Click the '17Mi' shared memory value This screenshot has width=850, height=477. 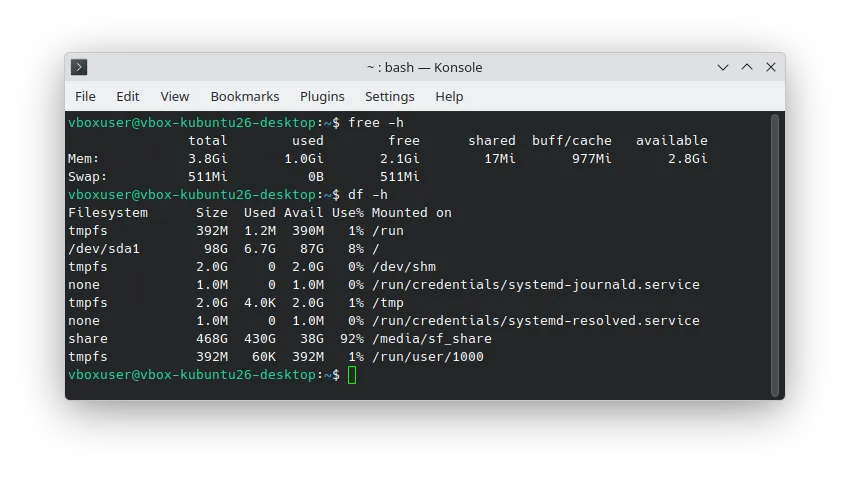(500, 159)
